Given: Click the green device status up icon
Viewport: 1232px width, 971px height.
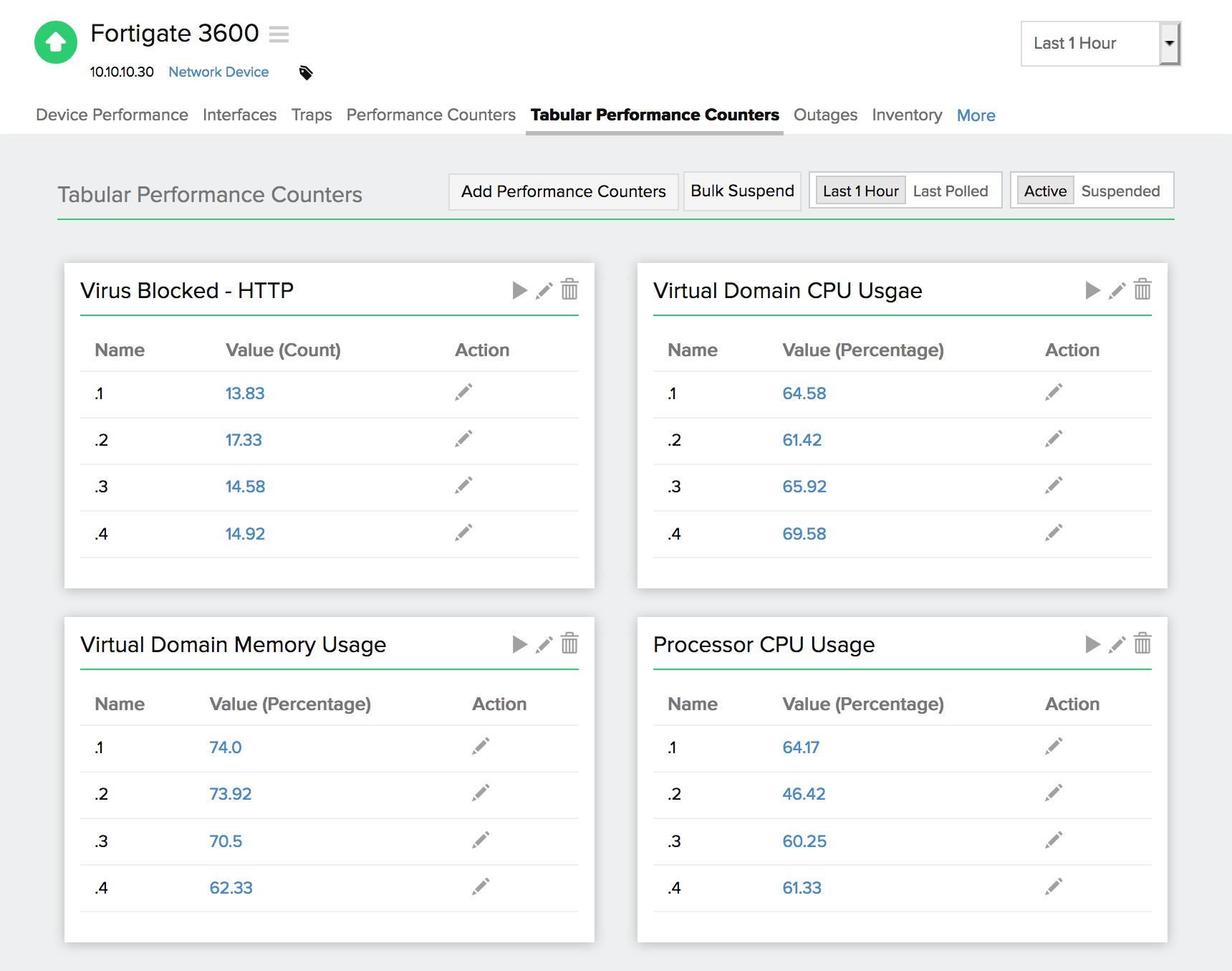Looking at the screenshot, I should 56,42.
